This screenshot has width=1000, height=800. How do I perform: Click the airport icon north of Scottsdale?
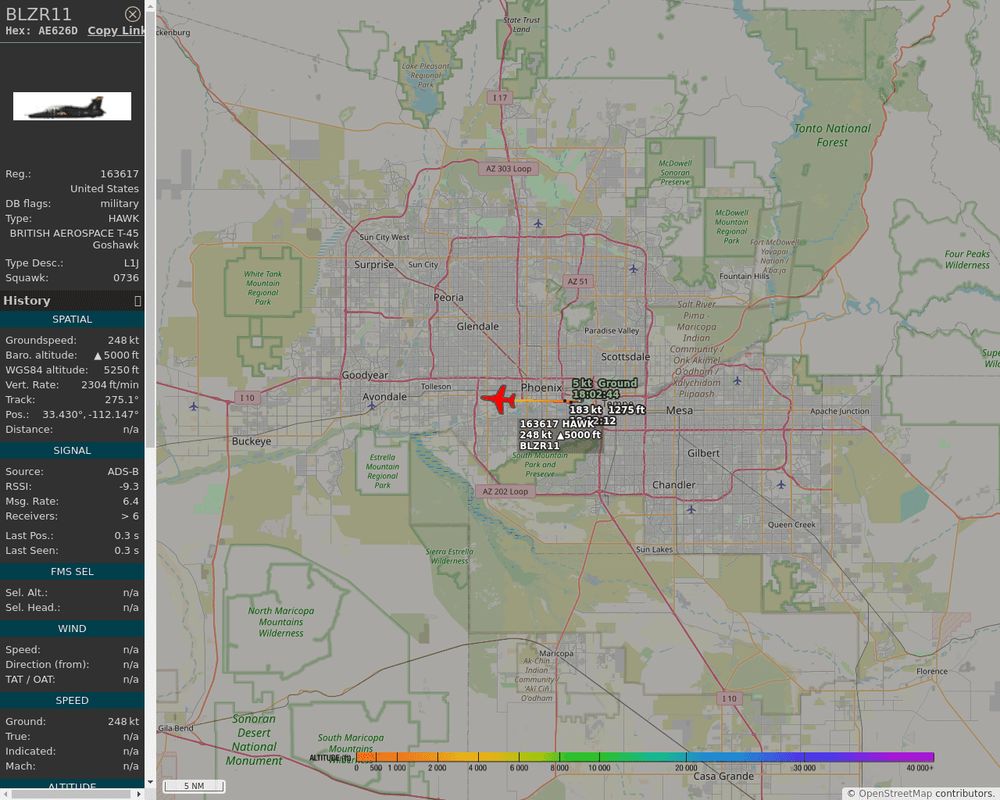point(633,269)
